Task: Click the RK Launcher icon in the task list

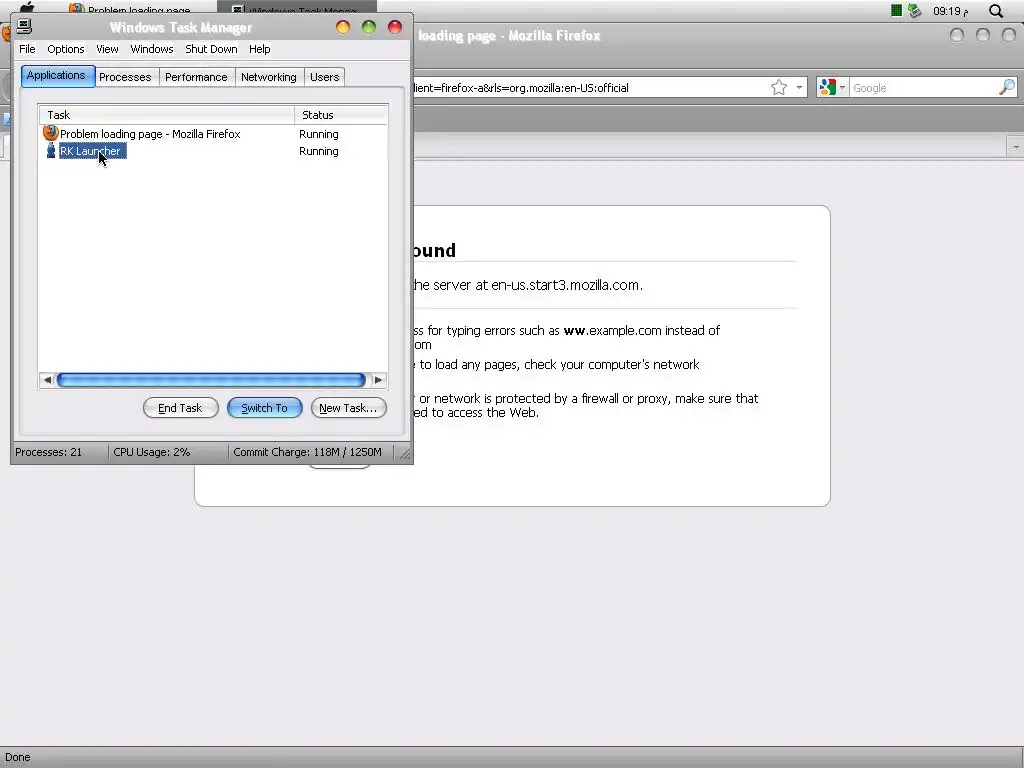Action: pos(51,151)
